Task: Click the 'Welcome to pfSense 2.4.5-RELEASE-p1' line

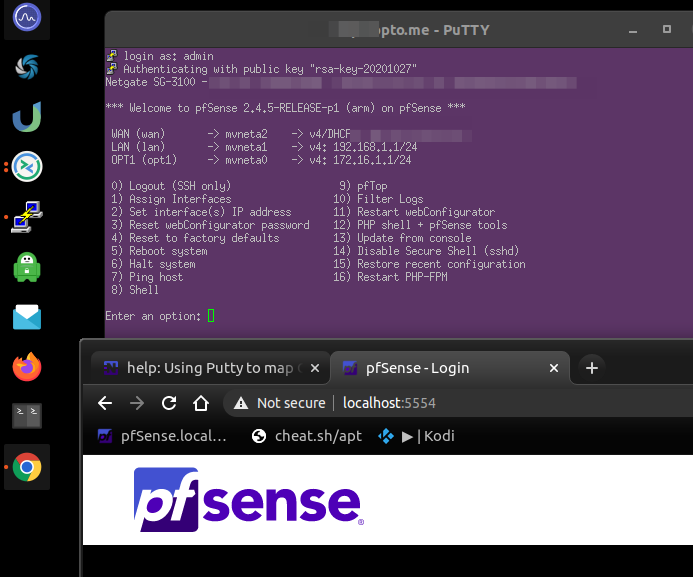Action: pyautogui.click(x=285, y=108)
